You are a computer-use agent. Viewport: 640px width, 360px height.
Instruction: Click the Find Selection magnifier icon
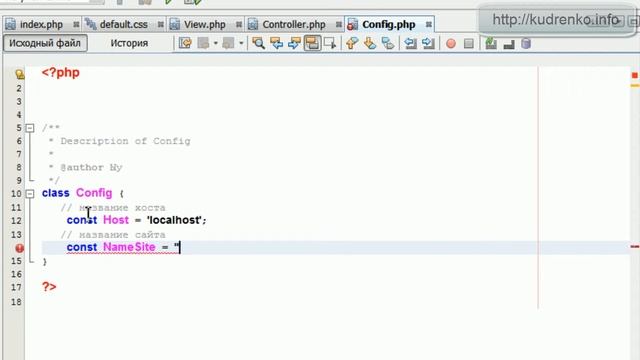tap(258, 43)
